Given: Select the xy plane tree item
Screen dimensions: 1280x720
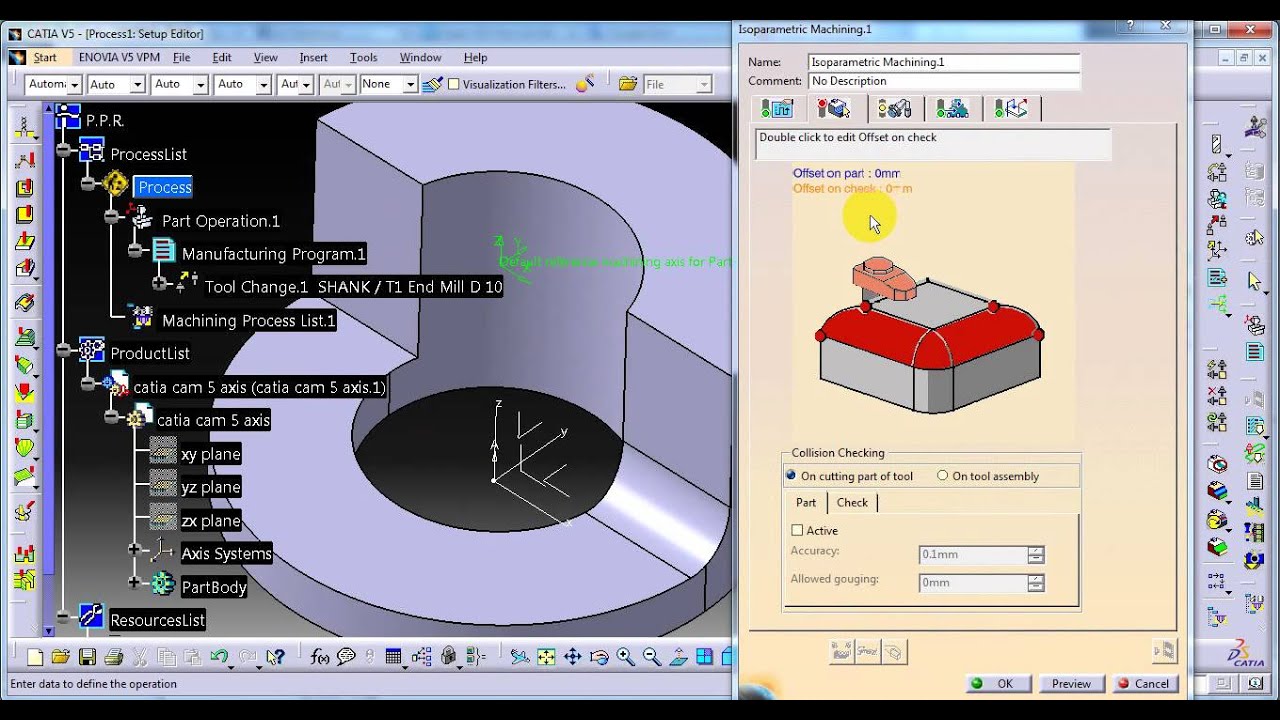Looking at the screenshot, I should pyautogui.click(x=210, y=454).
